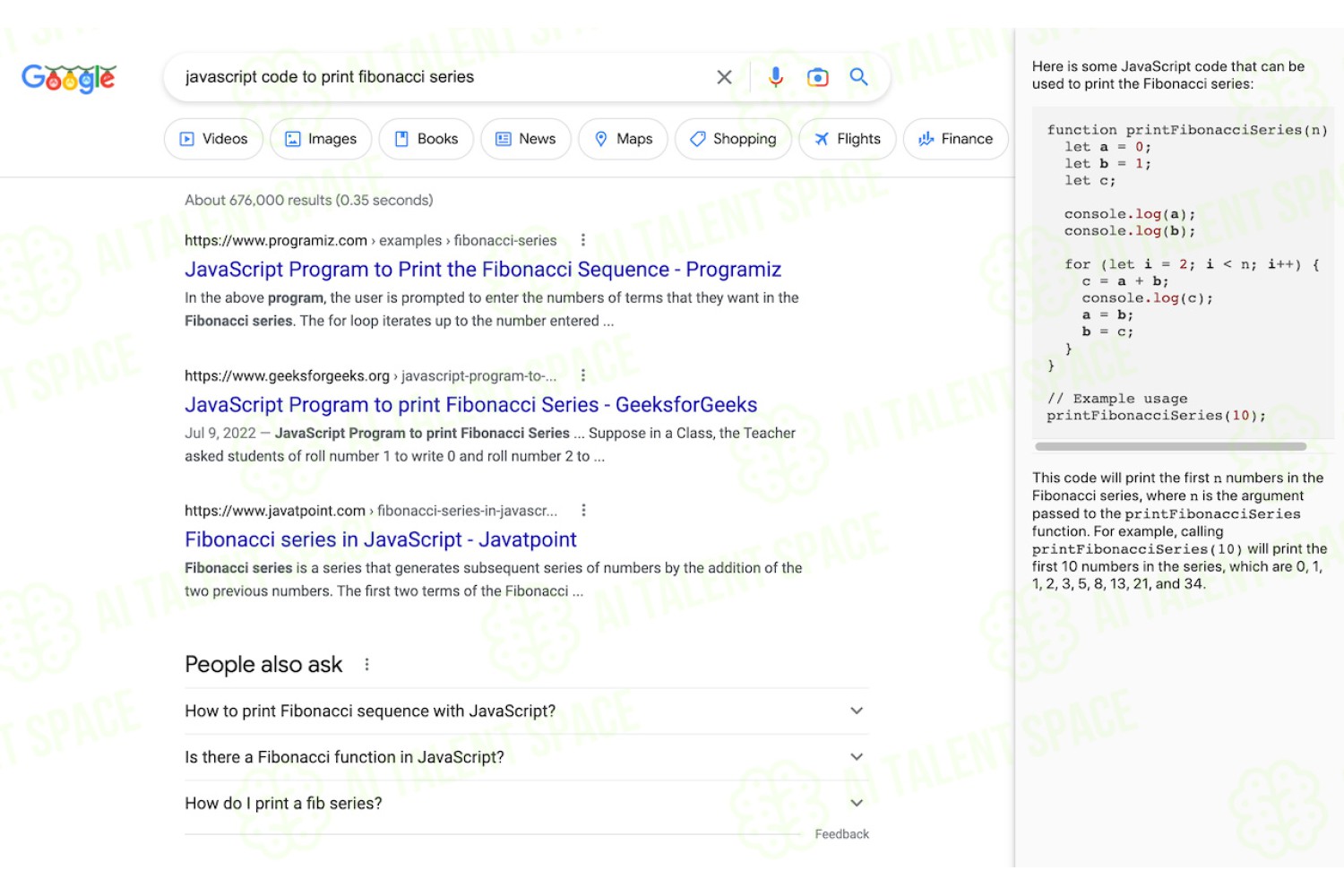This screenshot has height=896, width=1344.
Task: Open search by image camera icon
Action: [817, 77]
